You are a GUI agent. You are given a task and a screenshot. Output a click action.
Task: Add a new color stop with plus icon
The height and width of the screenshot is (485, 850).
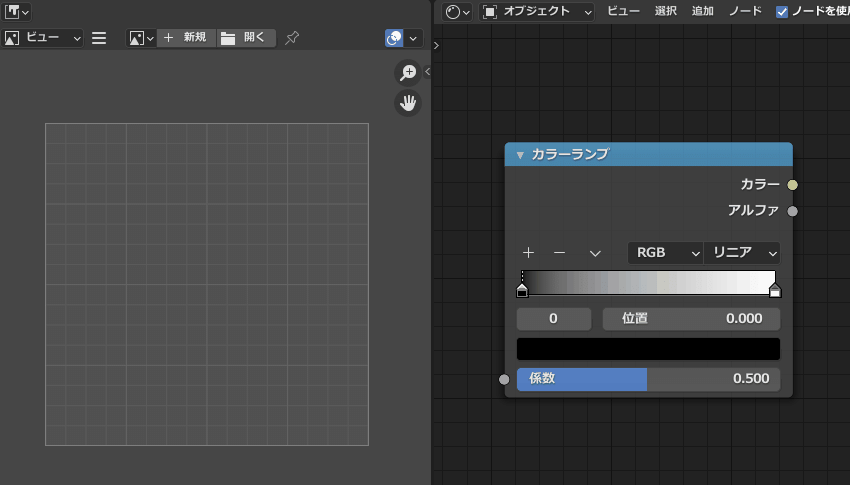pos(528,253)
